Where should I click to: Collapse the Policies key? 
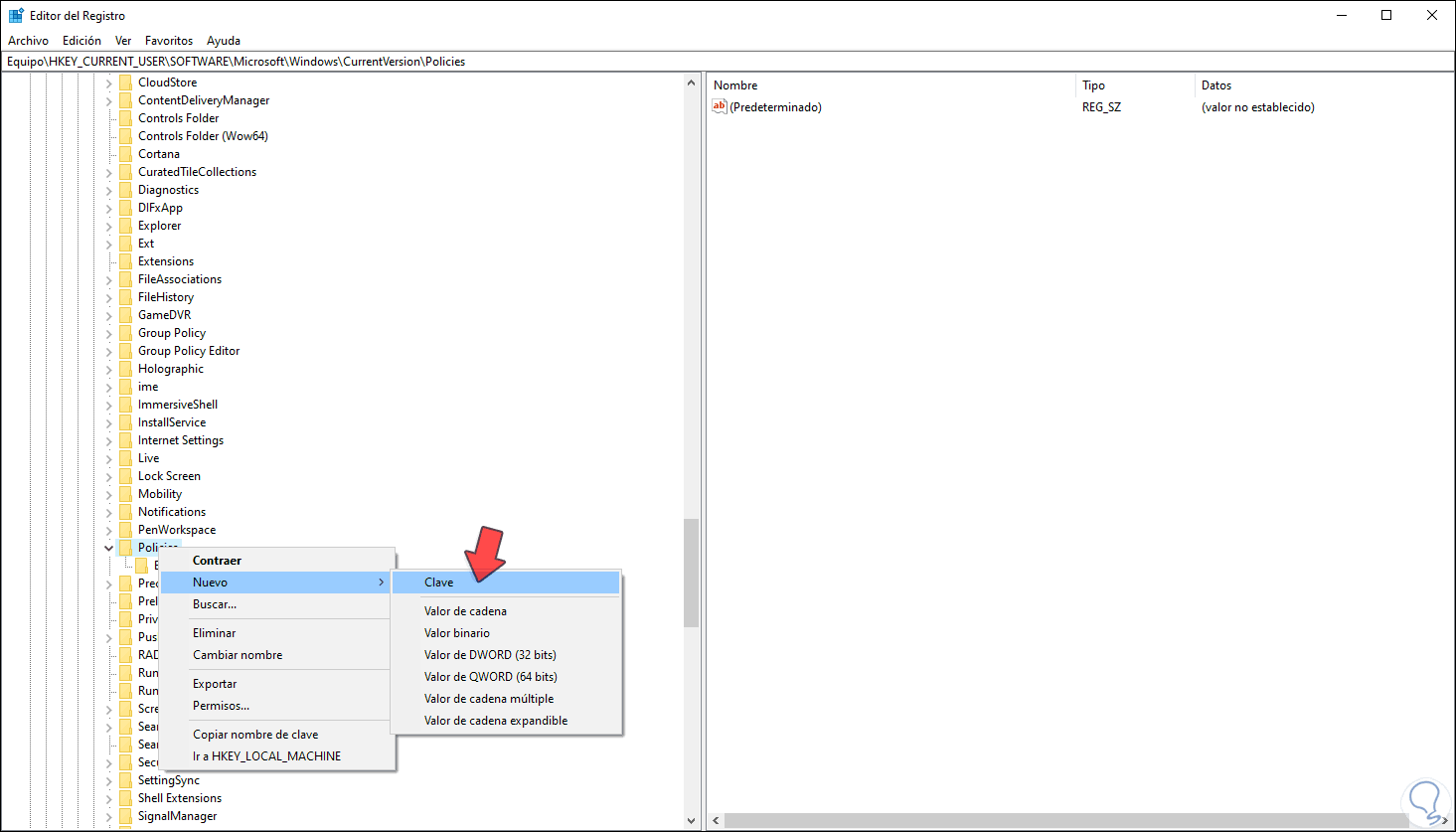(x=108, y=548)
